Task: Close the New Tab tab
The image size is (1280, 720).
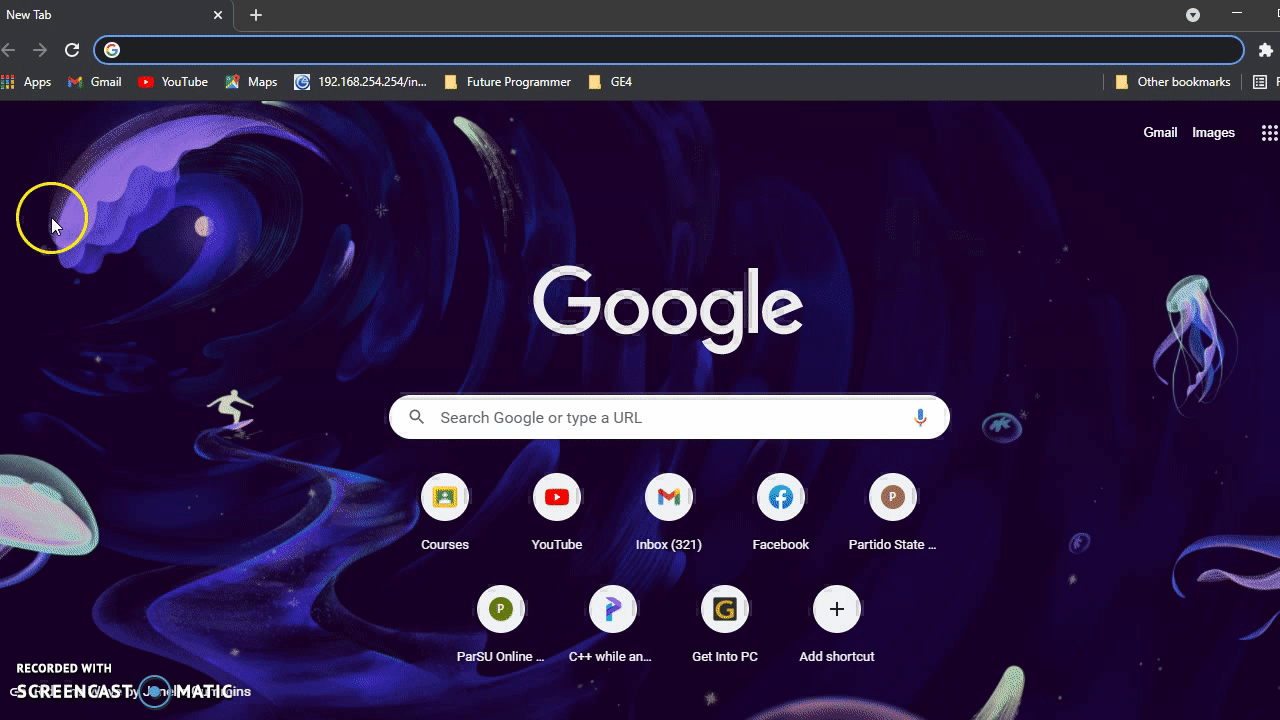Action: click(218, 15)
